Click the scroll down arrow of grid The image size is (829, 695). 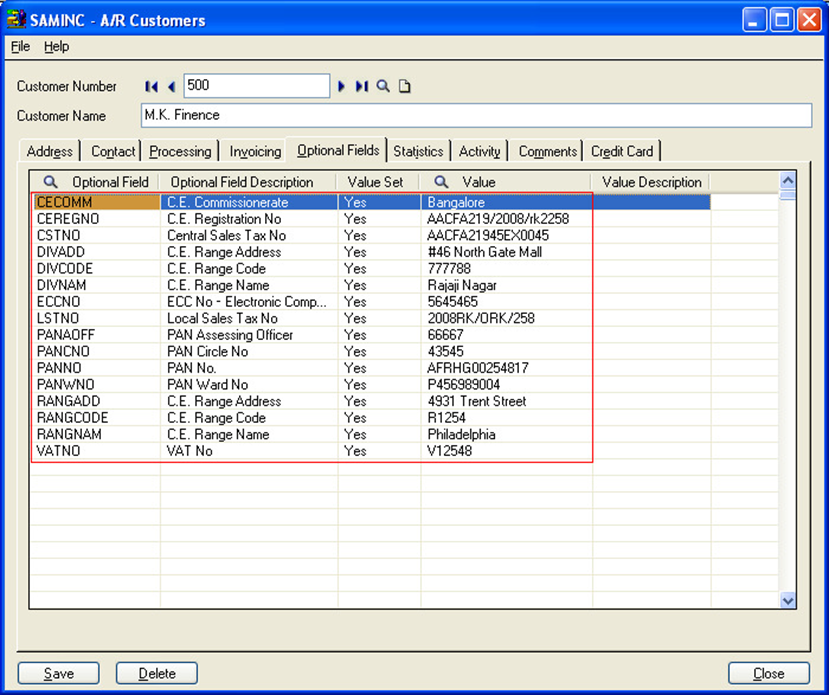[787, 600]
